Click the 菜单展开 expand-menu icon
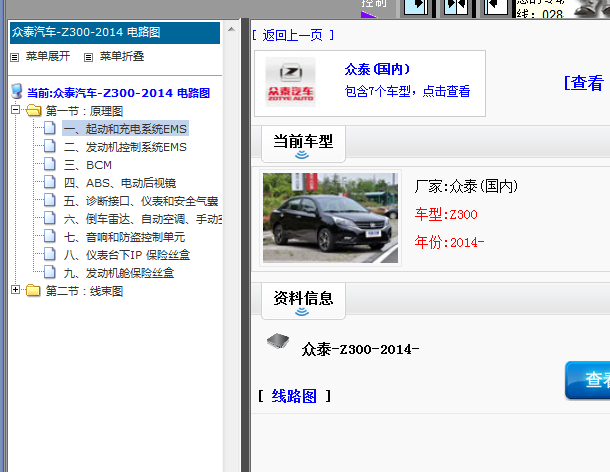 pyautogui.click(x=15, y=58)
